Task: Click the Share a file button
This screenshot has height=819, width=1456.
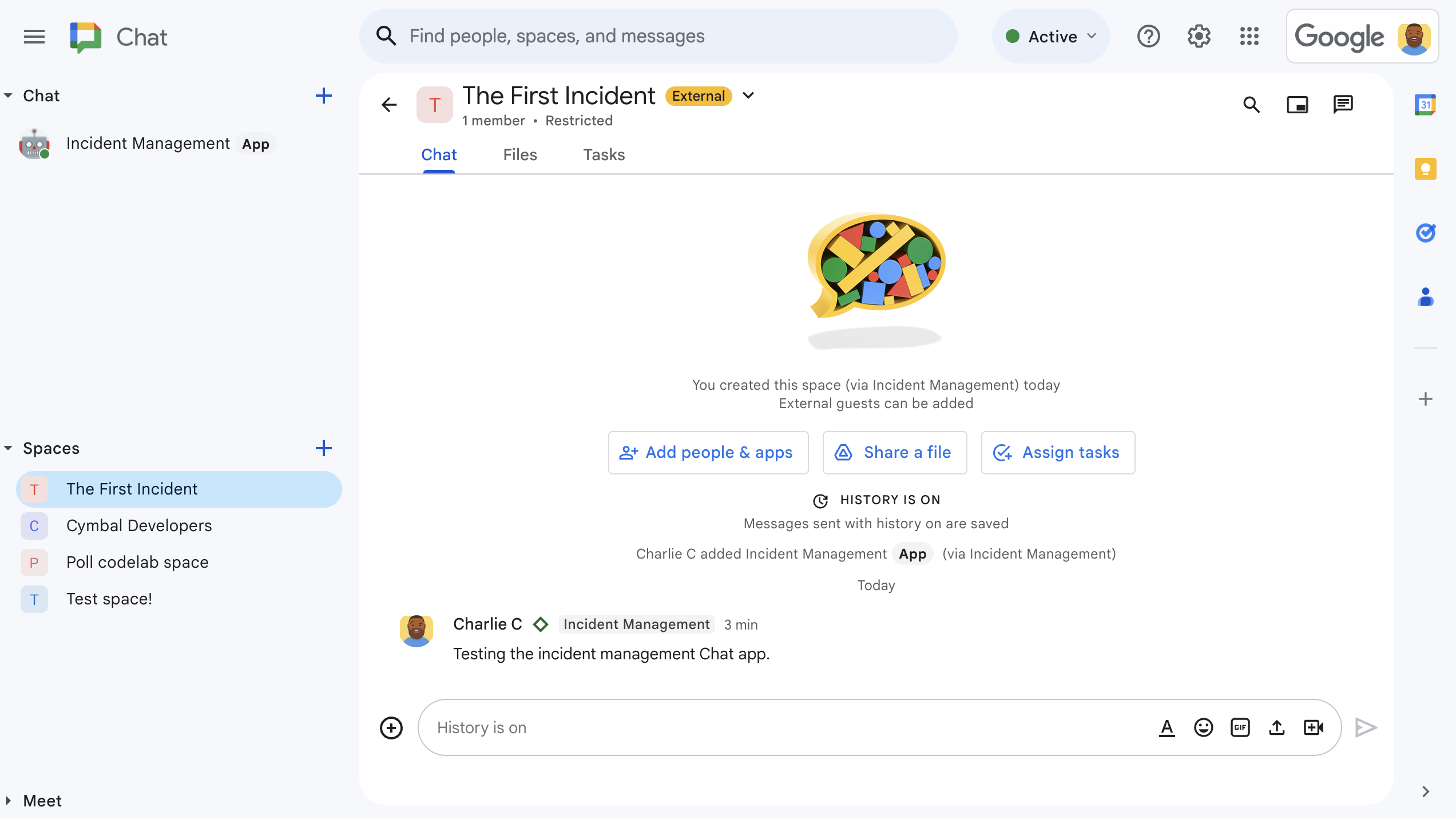Action: [x=894, y=452]
